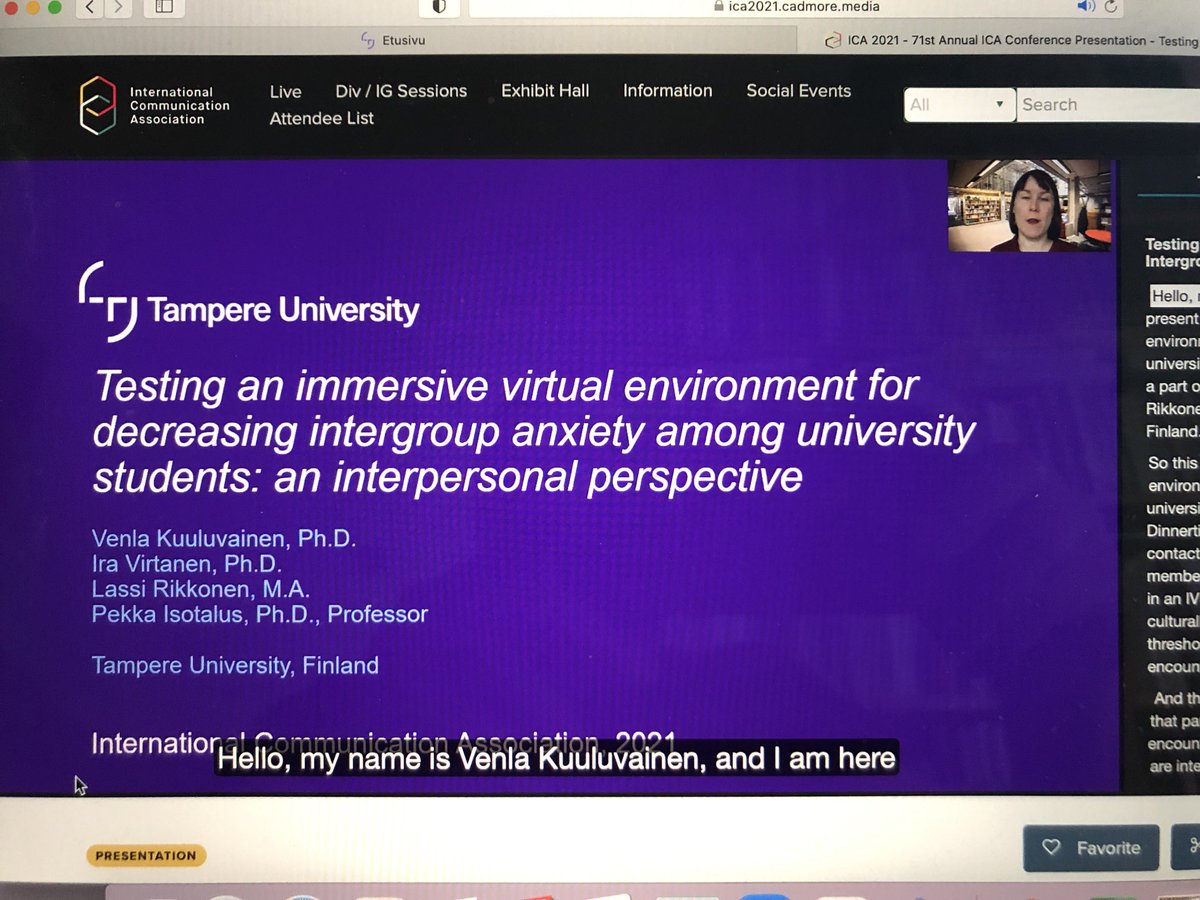The height and width of the screenshot is (900, 1200).
Task: Go back with Safari's back arrow
Action: click(91, 6)
